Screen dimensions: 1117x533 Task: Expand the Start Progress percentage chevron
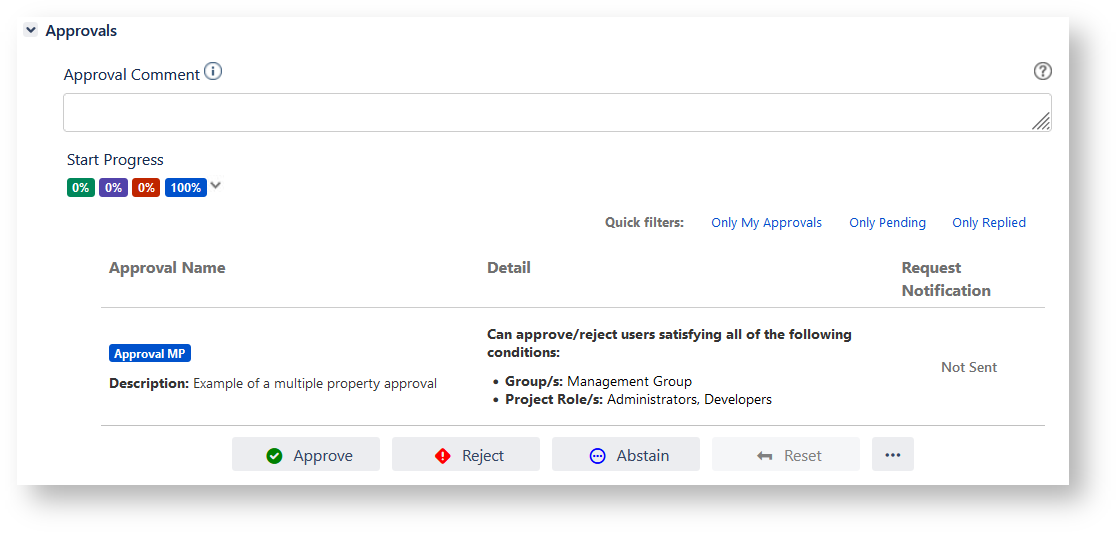click(x=216, y=185)
